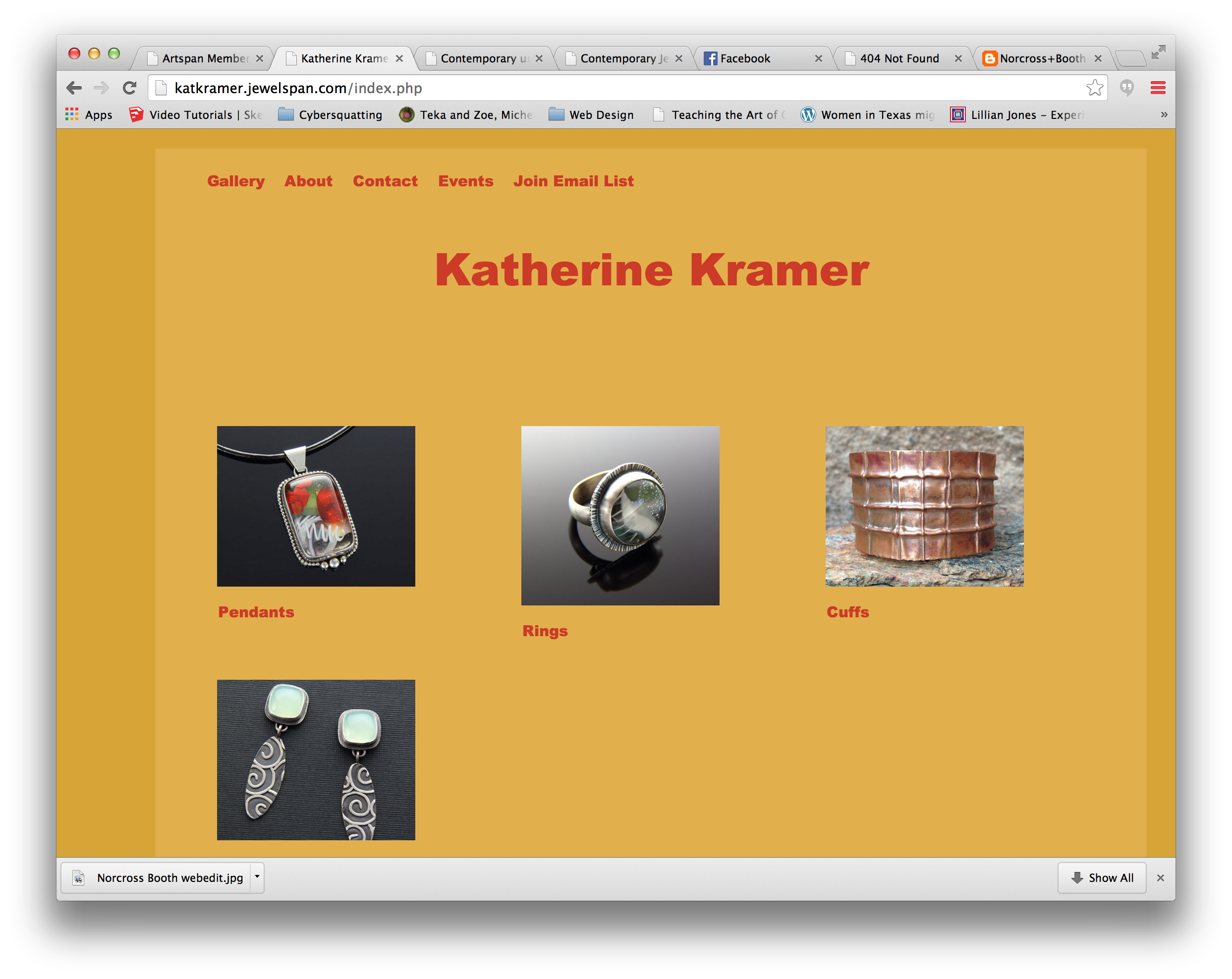Screen dimensions: 1232x979
Task: Go back with the browser back arrow
Action: coord(74,88)
